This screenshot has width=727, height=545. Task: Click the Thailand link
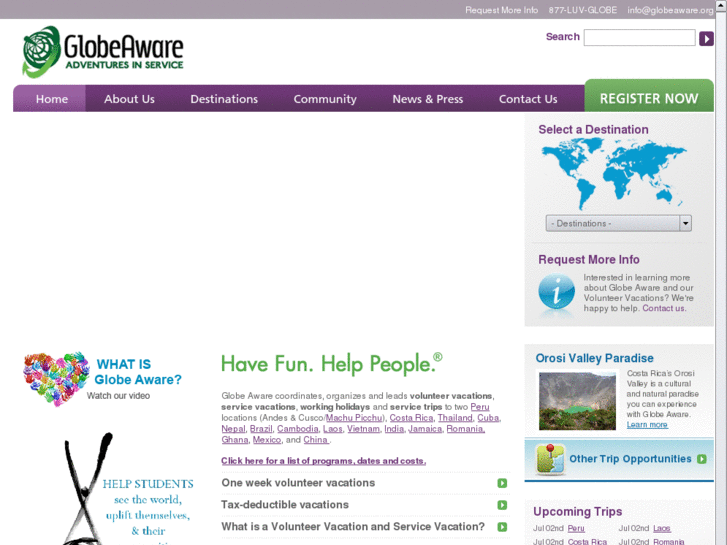click(455, 418)
